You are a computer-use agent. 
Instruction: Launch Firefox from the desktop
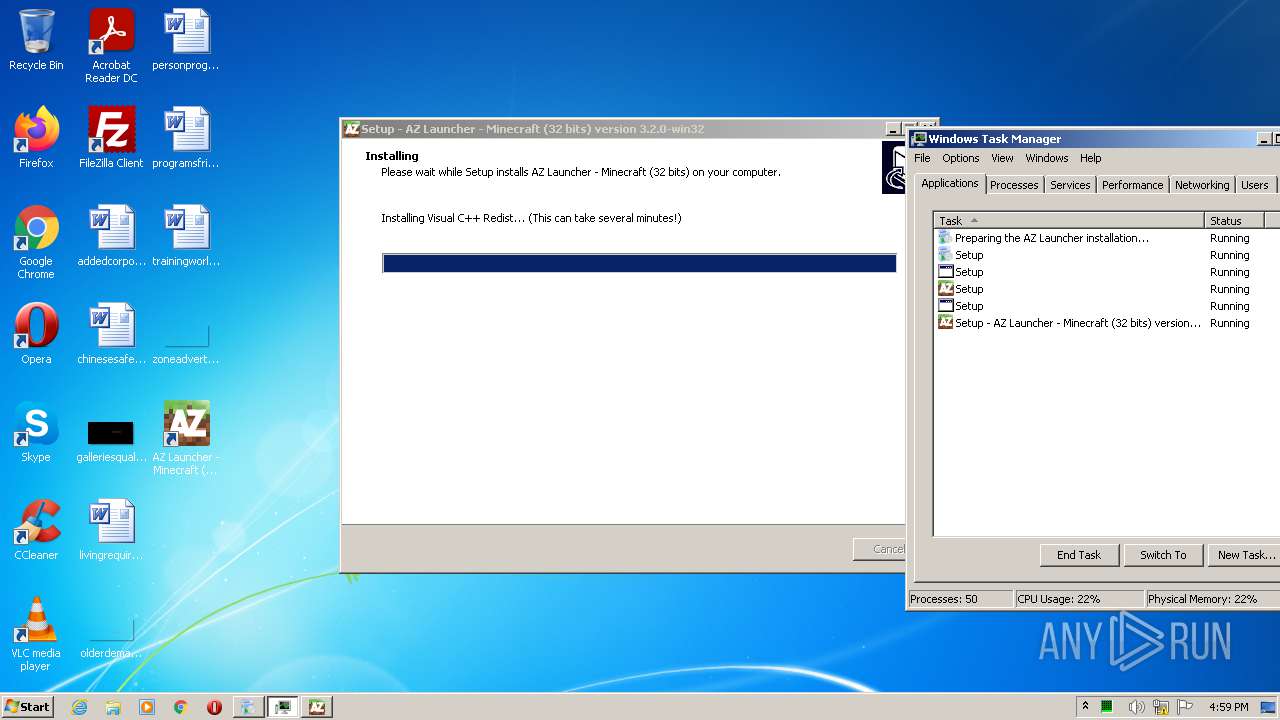[36, 138]
